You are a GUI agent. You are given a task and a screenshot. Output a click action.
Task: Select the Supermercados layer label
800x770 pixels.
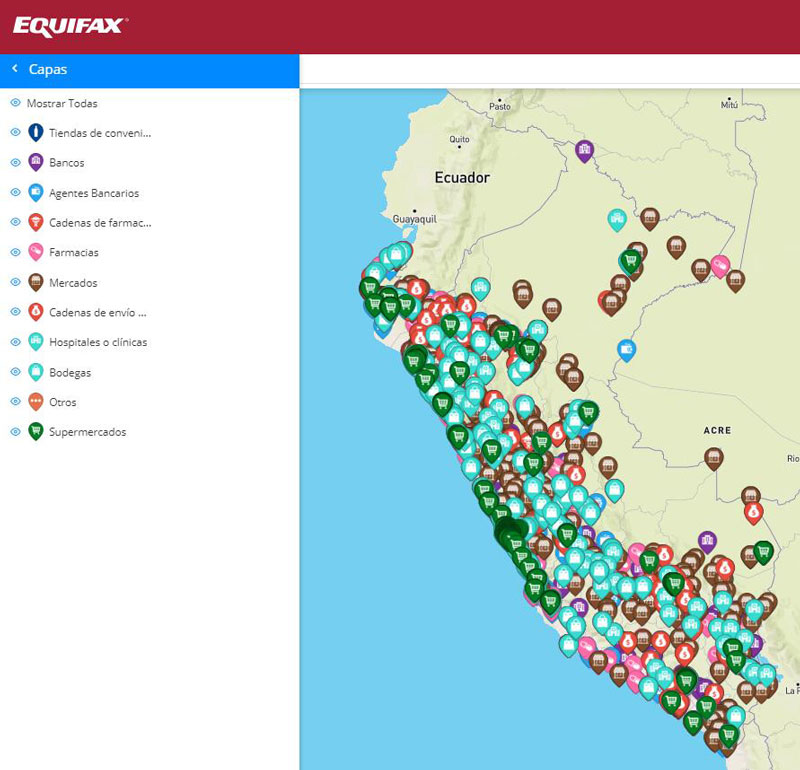click(x=88, y=432)
